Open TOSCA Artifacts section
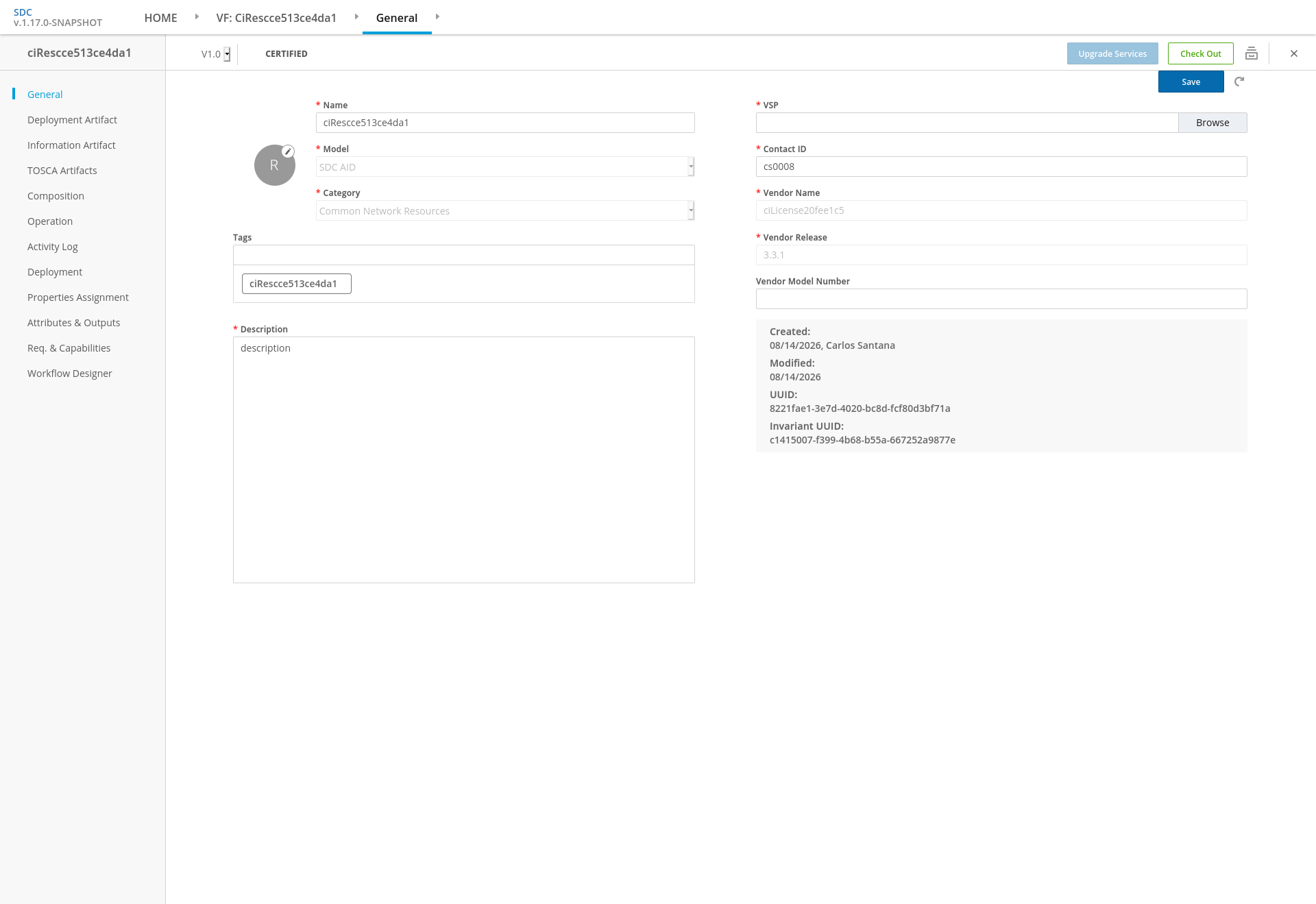 [62, 171]
